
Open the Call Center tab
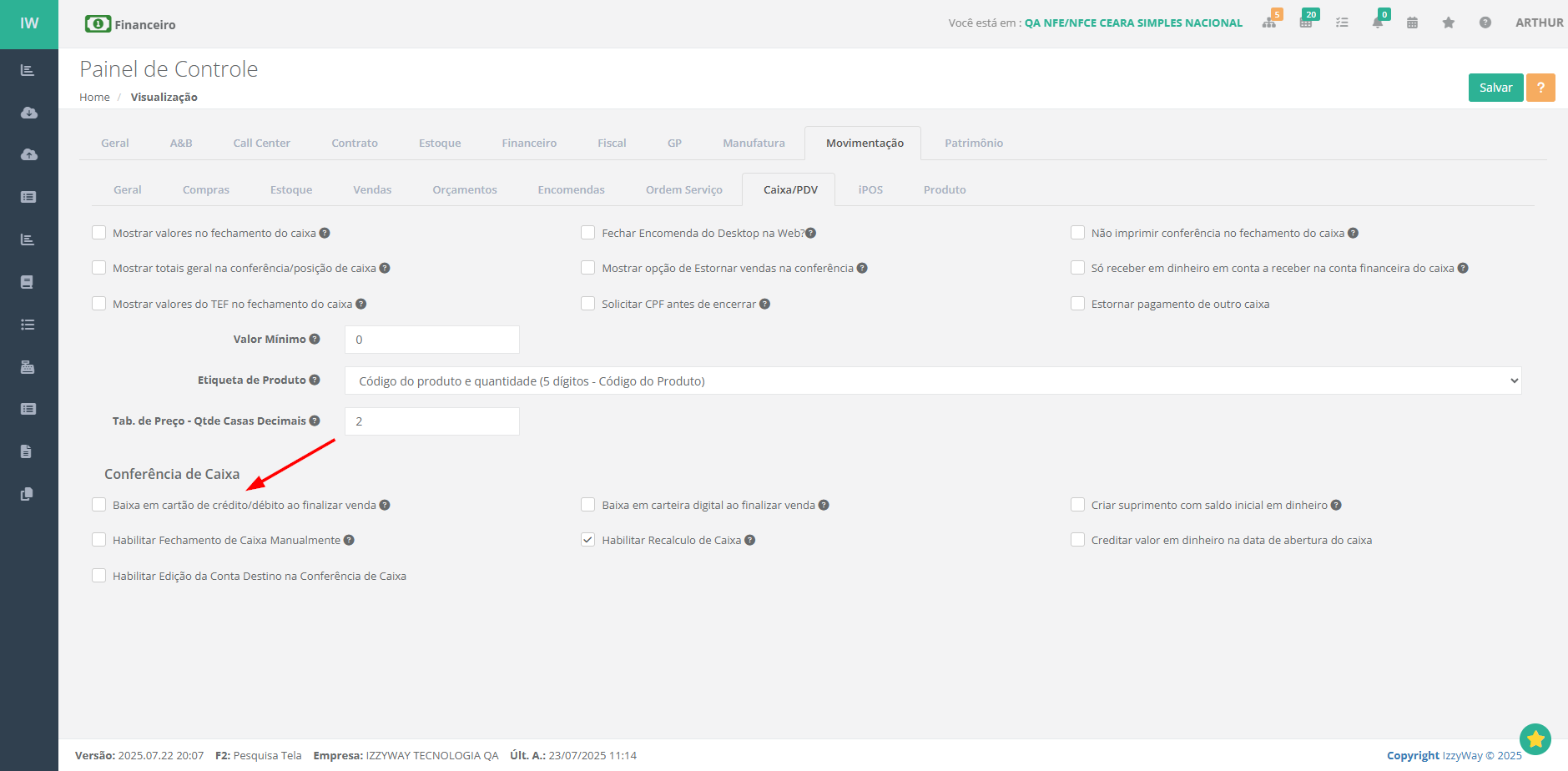pyautogui.click(x=261, y=143)
